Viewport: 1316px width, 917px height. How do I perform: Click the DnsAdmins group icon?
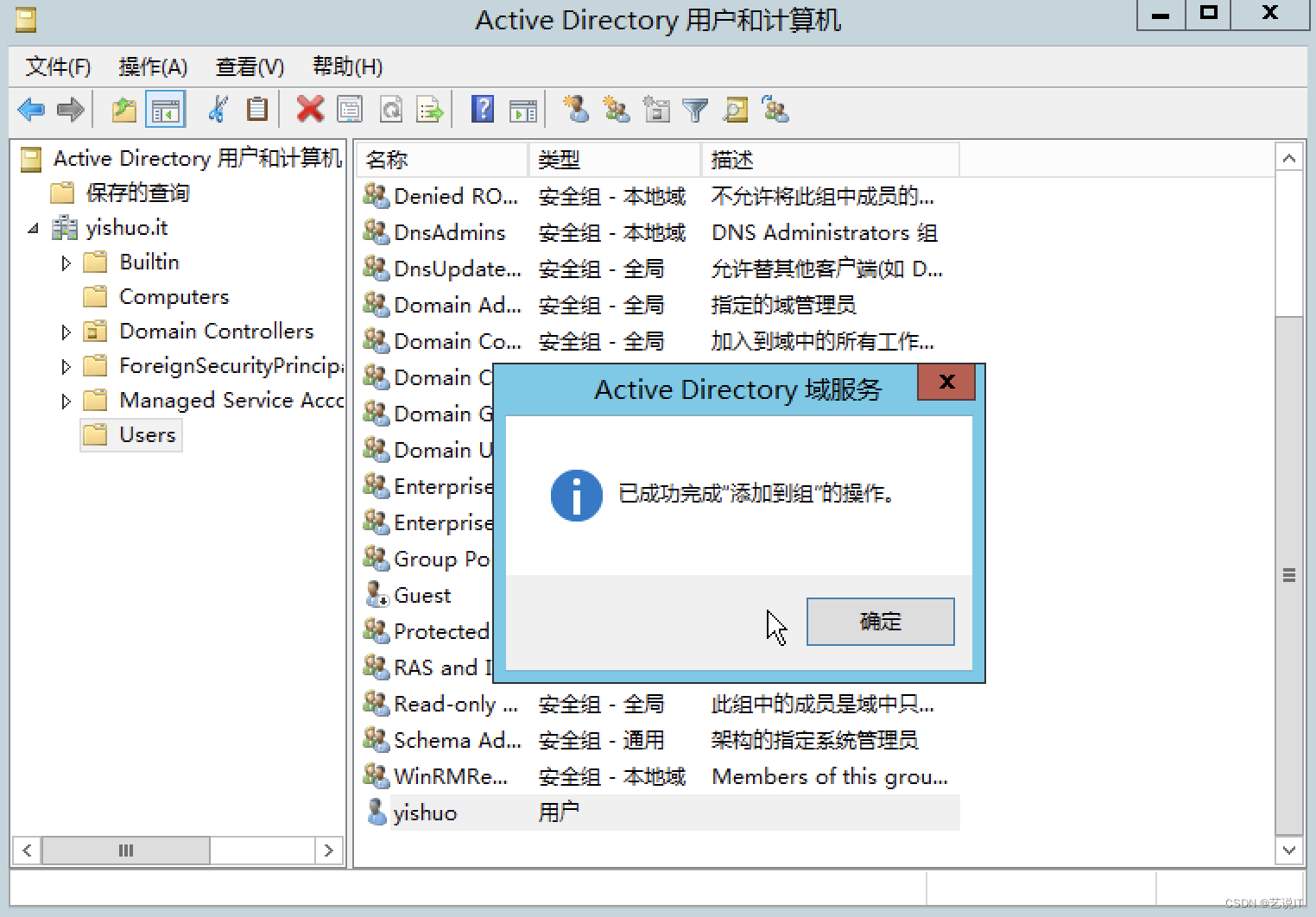point(376,232)
